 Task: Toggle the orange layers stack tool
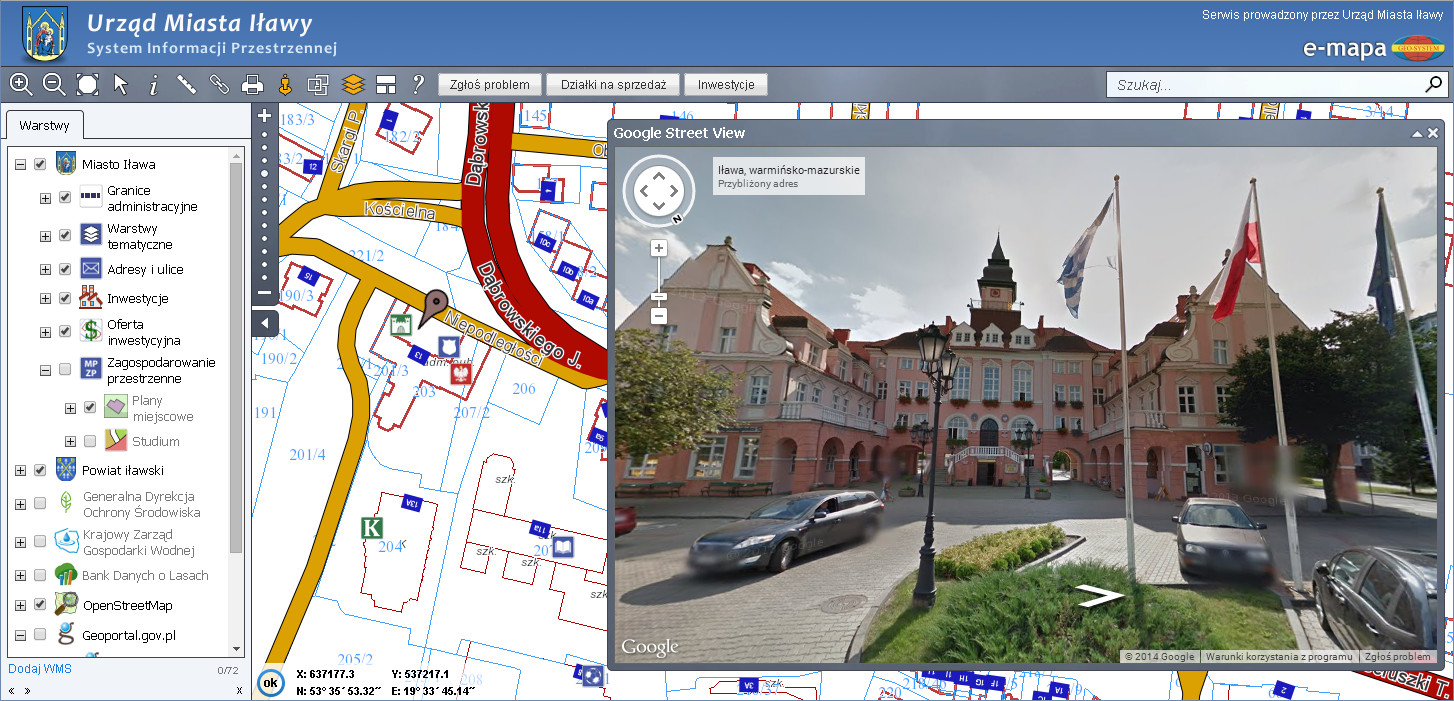click(x=352, y=85)
